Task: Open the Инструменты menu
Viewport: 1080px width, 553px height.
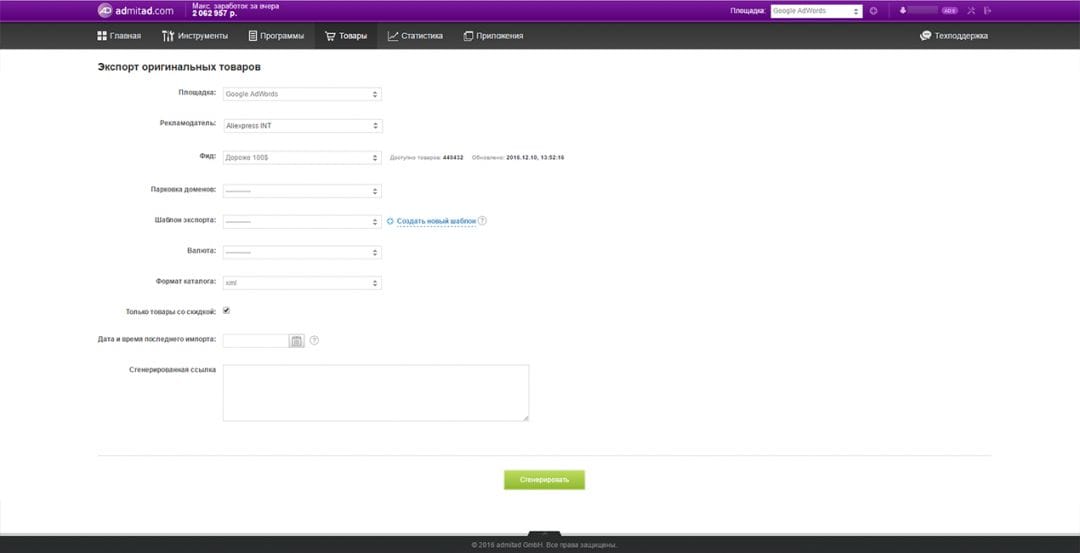Action: [195, 36]
